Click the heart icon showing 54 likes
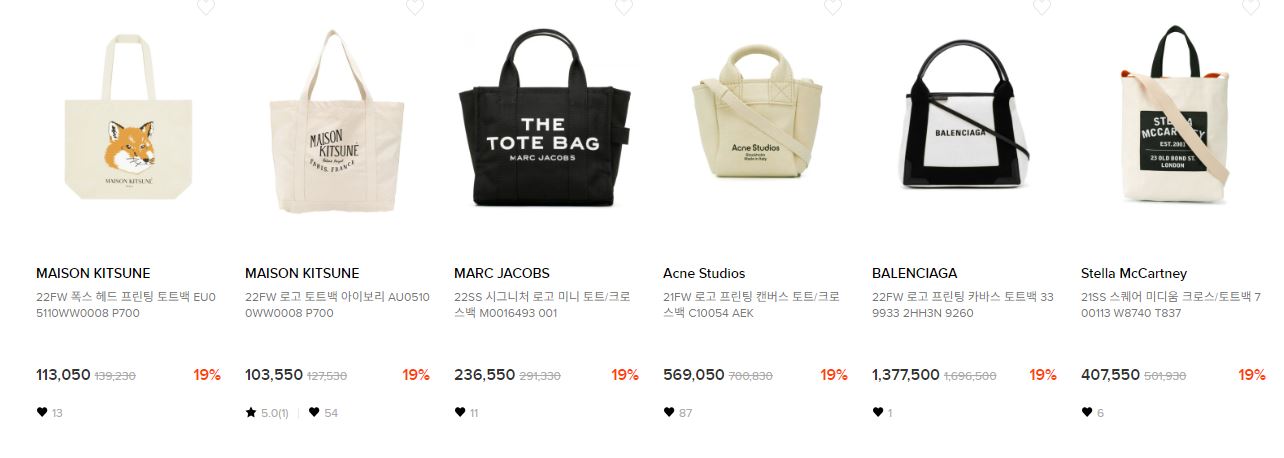Screen dimensions: 1284x458 click(314, 412)
